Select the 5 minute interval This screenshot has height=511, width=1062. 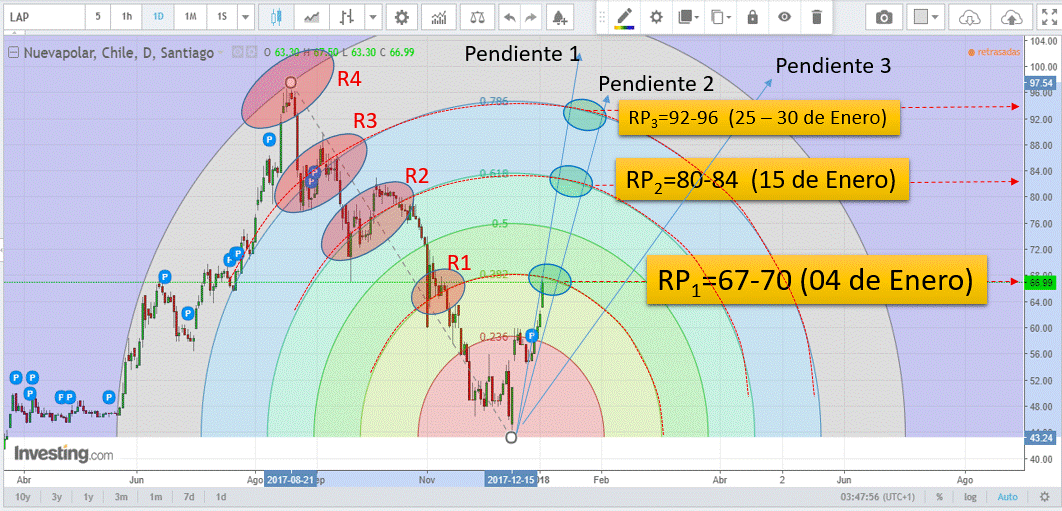coord(98,17)
